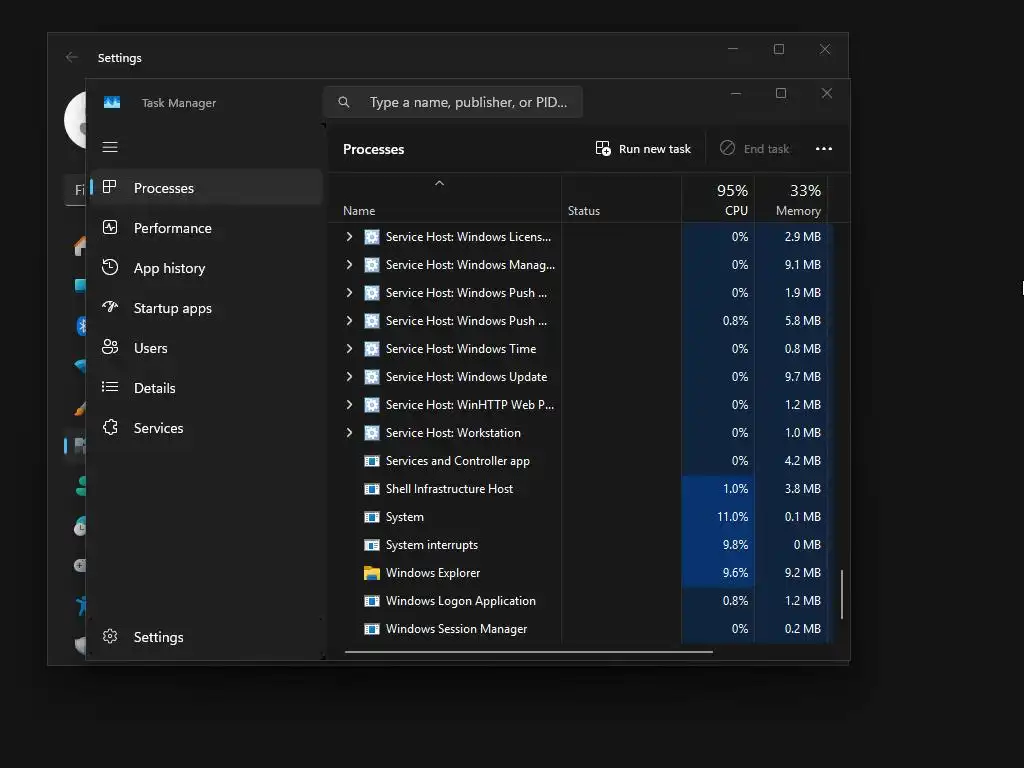Expand Service Host: Windows Update row
Viewport: 1024px width, 768px height.
tap(349, 377)
